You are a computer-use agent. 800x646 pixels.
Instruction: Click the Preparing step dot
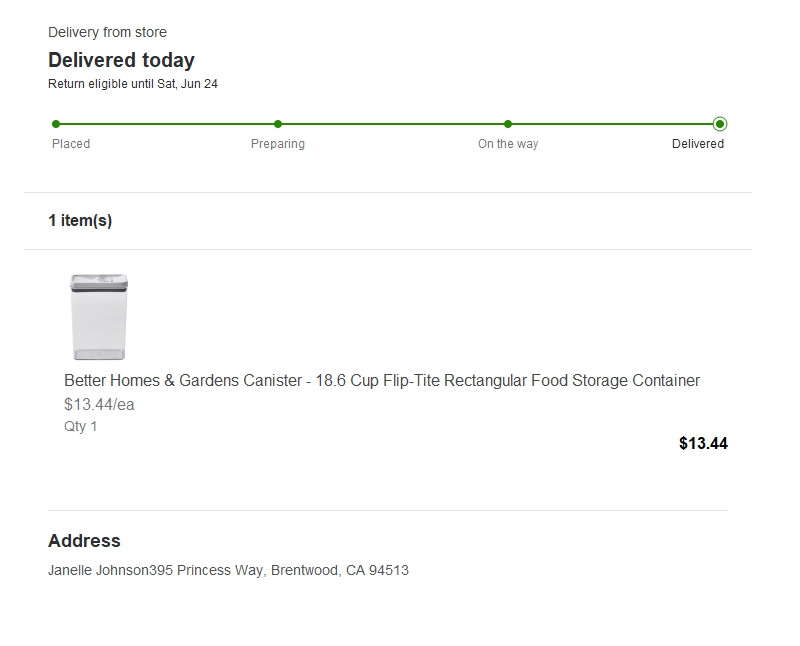(278, 124)
